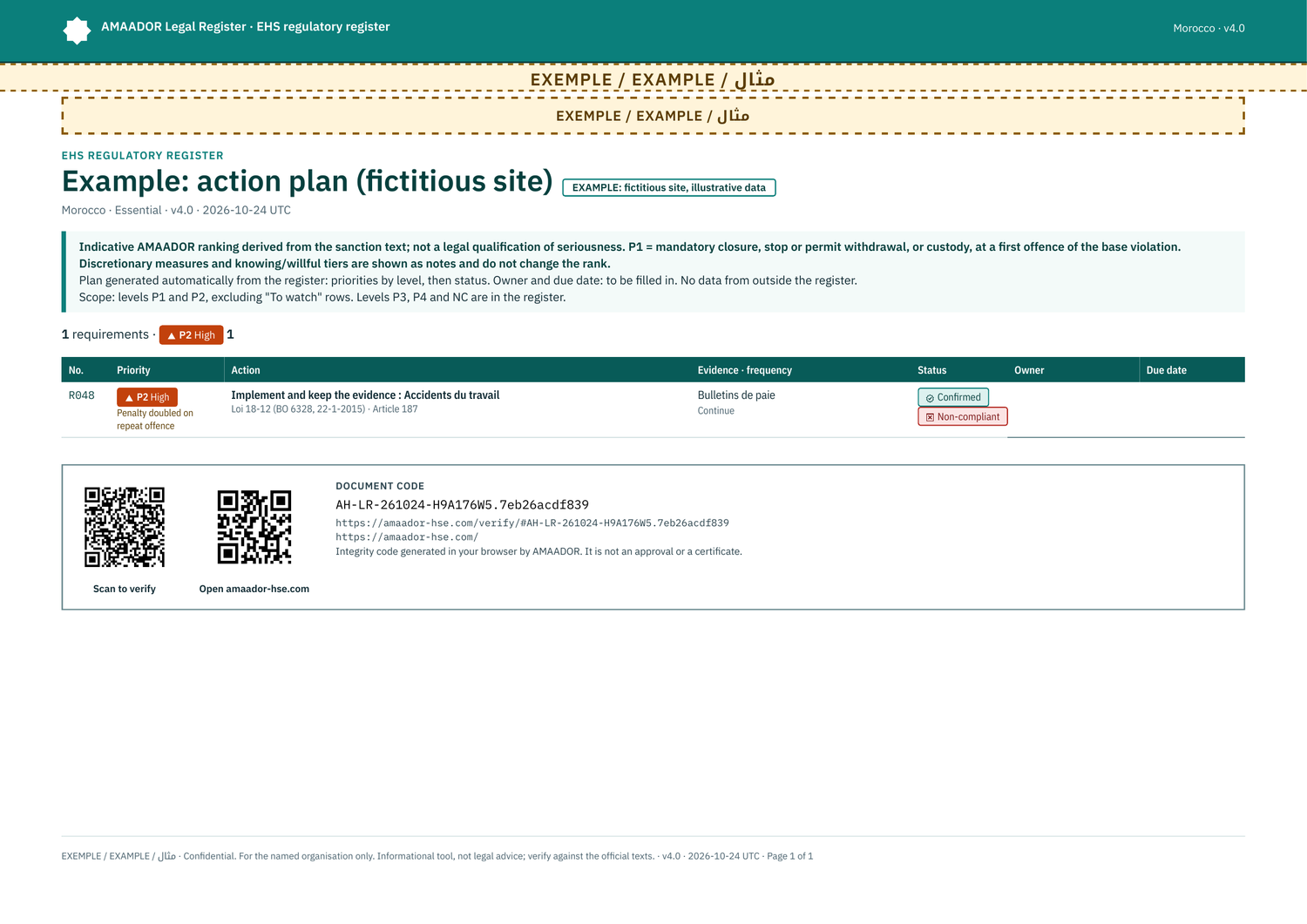The image size is (1307, 924).
Task: Click the Open amaador-hse.com QR code
Action: point(254,527)
